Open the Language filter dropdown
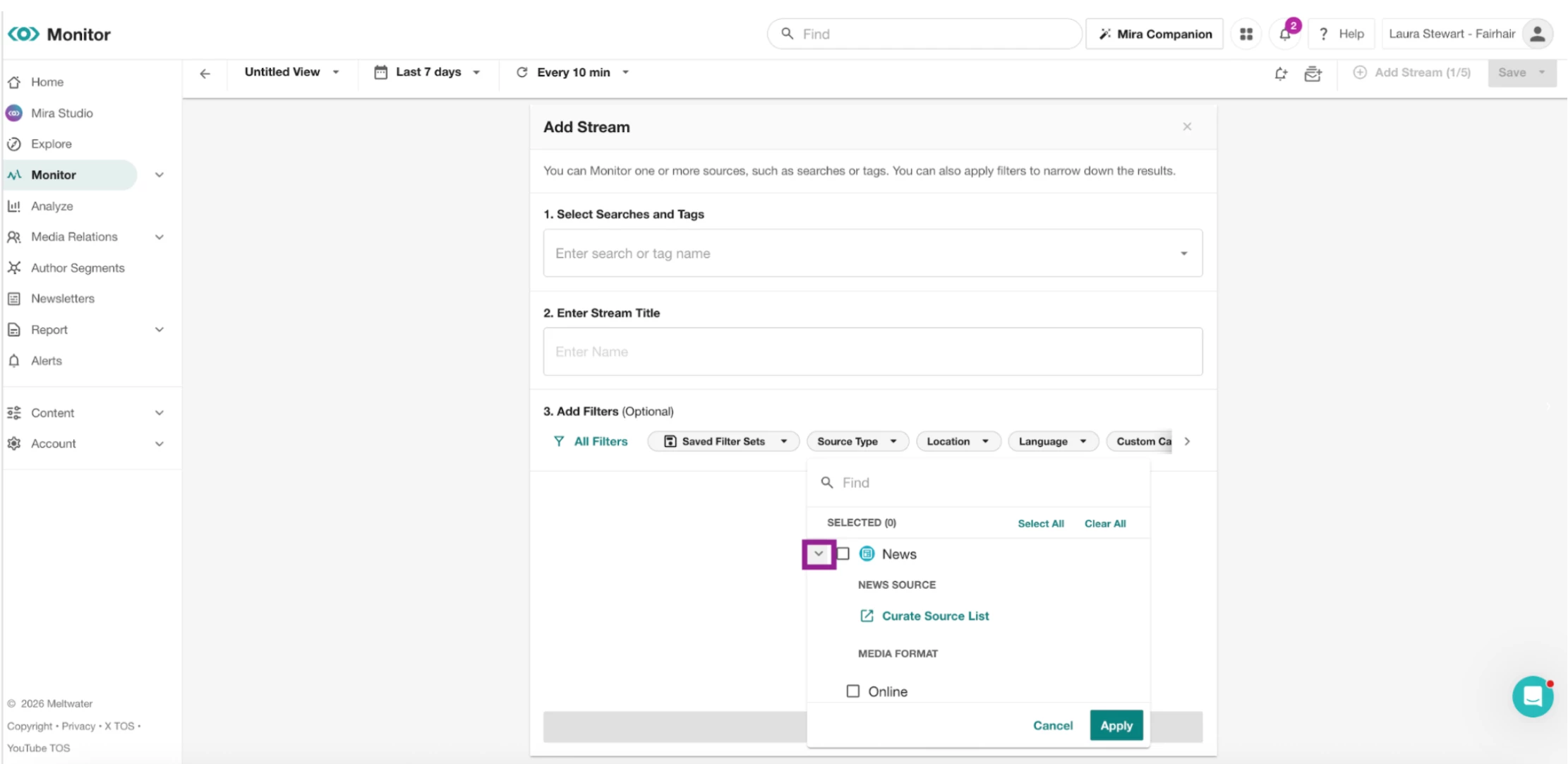Screen dimensions: 1568x764 tap(1053, 441)
